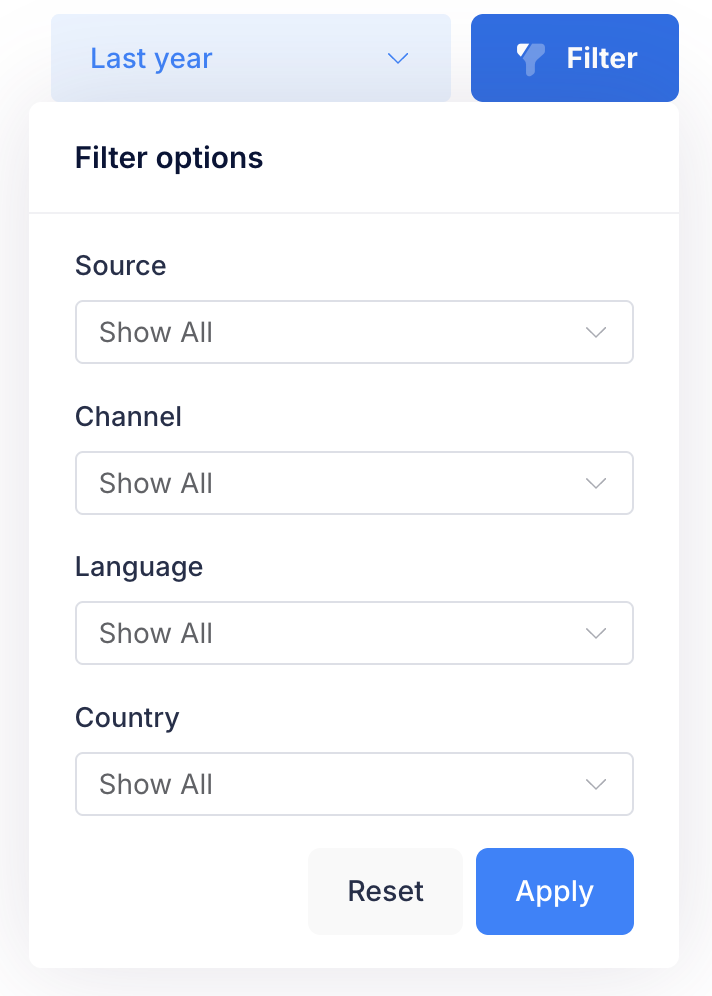Click the Language section heading
The image size is (712, 996).
[x=139, y=567]
